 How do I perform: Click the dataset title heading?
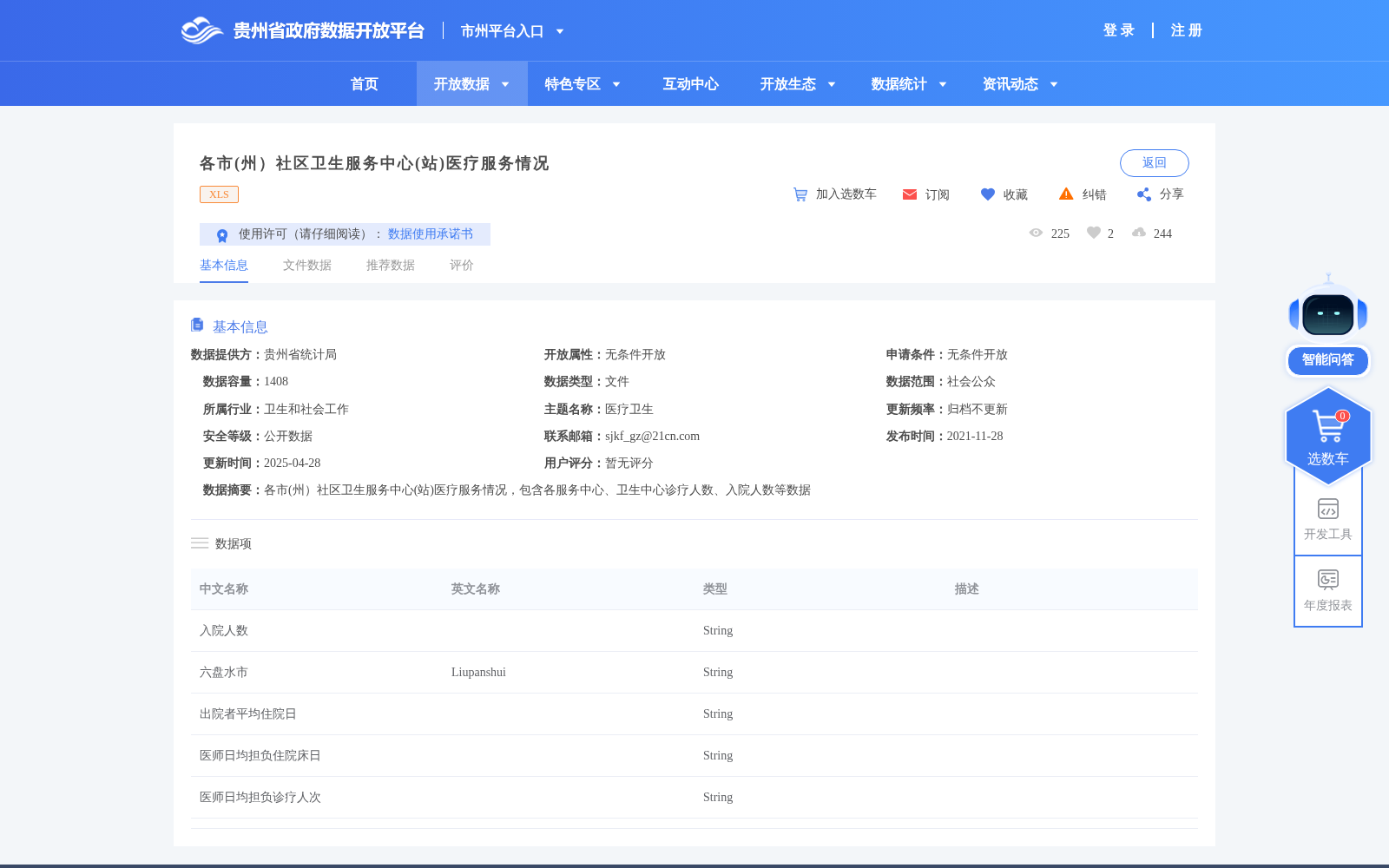(x=374, y=163)
